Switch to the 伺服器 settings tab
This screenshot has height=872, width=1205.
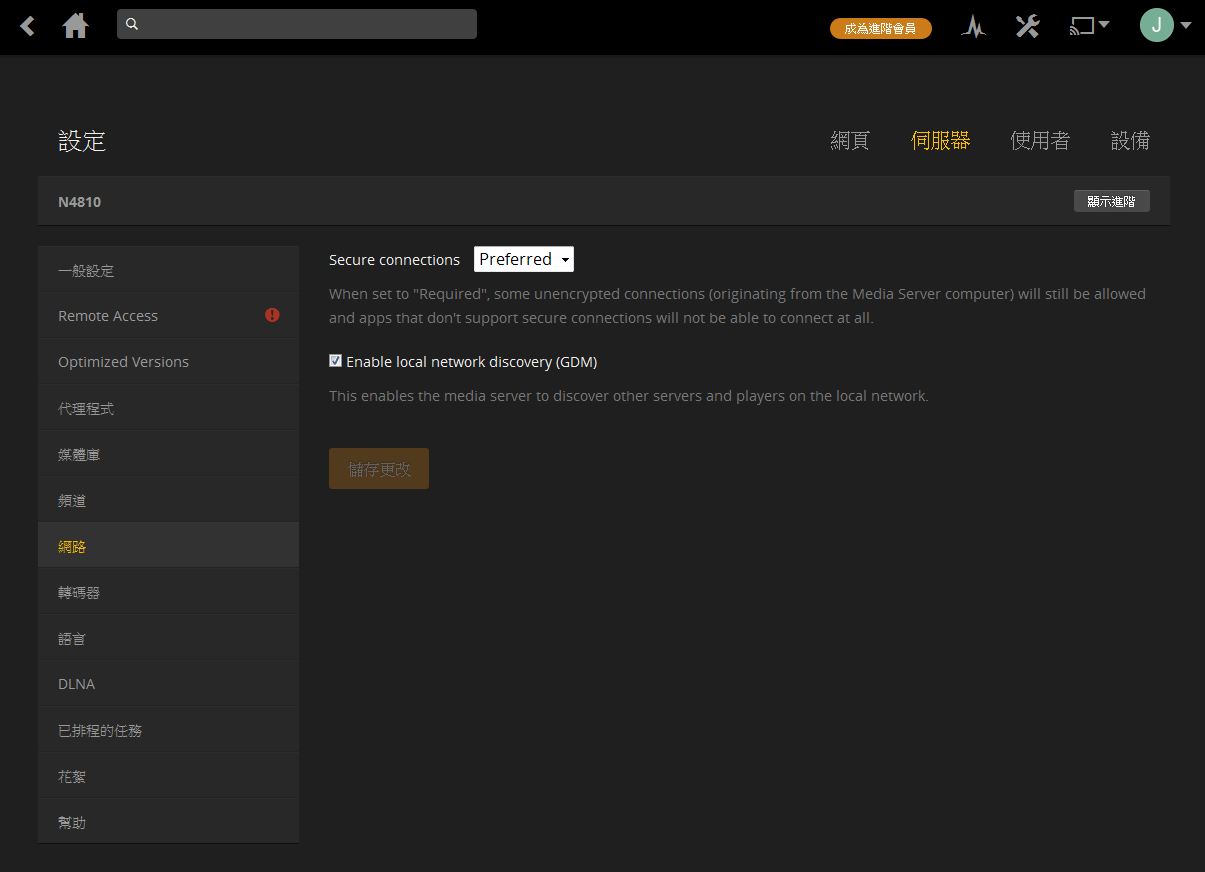click(940, 141)
